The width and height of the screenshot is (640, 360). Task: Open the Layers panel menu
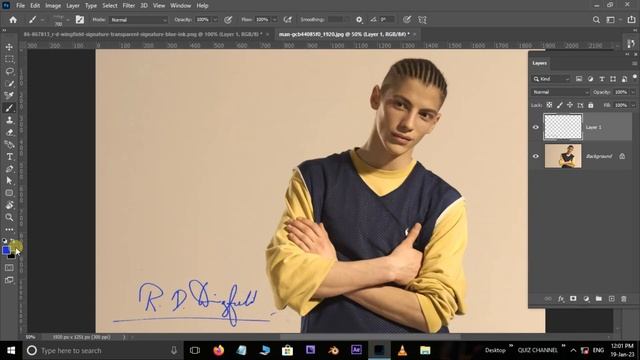pos(634,63)
